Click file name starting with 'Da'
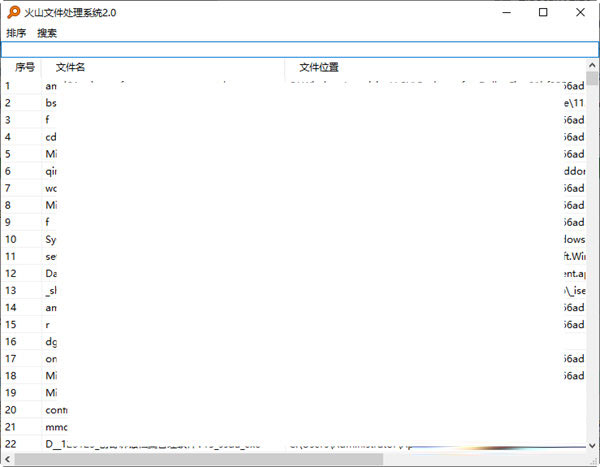This screenshot has width=600, height=467. 51,274
